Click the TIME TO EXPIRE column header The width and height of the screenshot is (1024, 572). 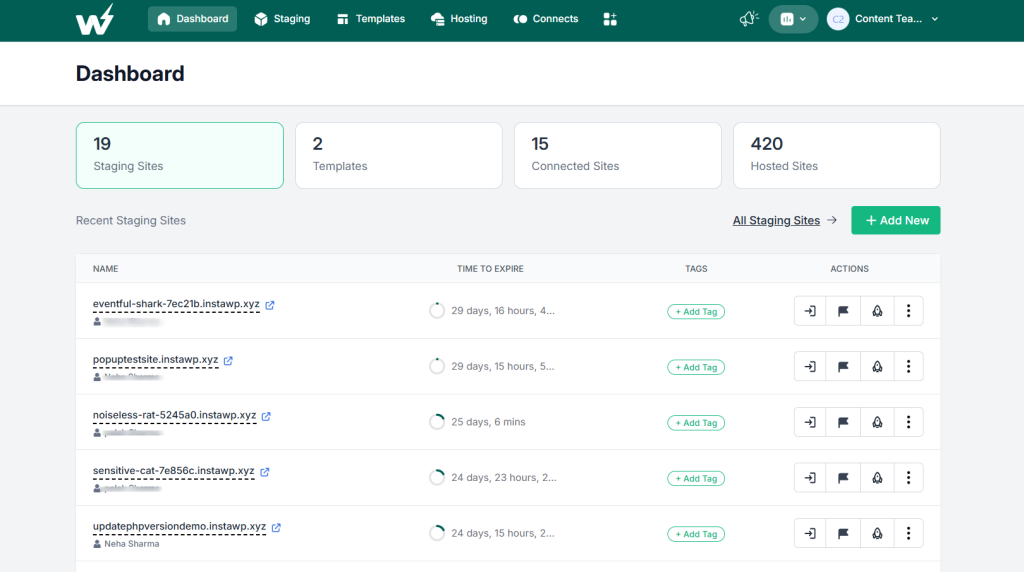coord(490,269)
